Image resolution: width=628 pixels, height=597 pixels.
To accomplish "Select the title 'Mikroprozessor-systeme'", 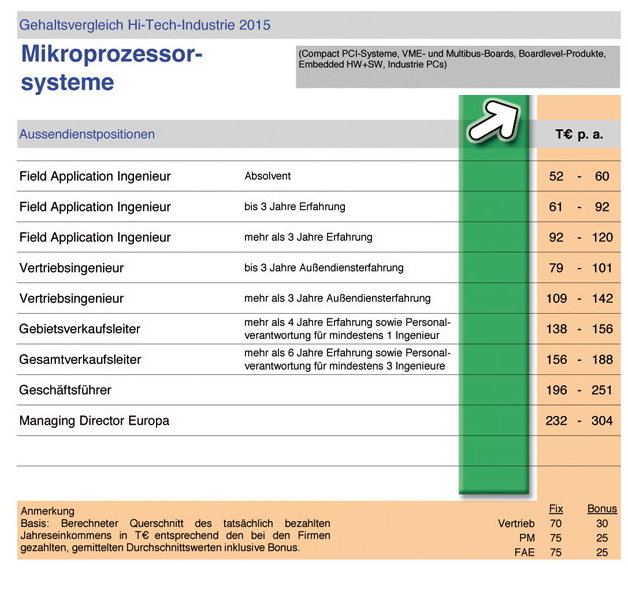I will click(112, 68).
